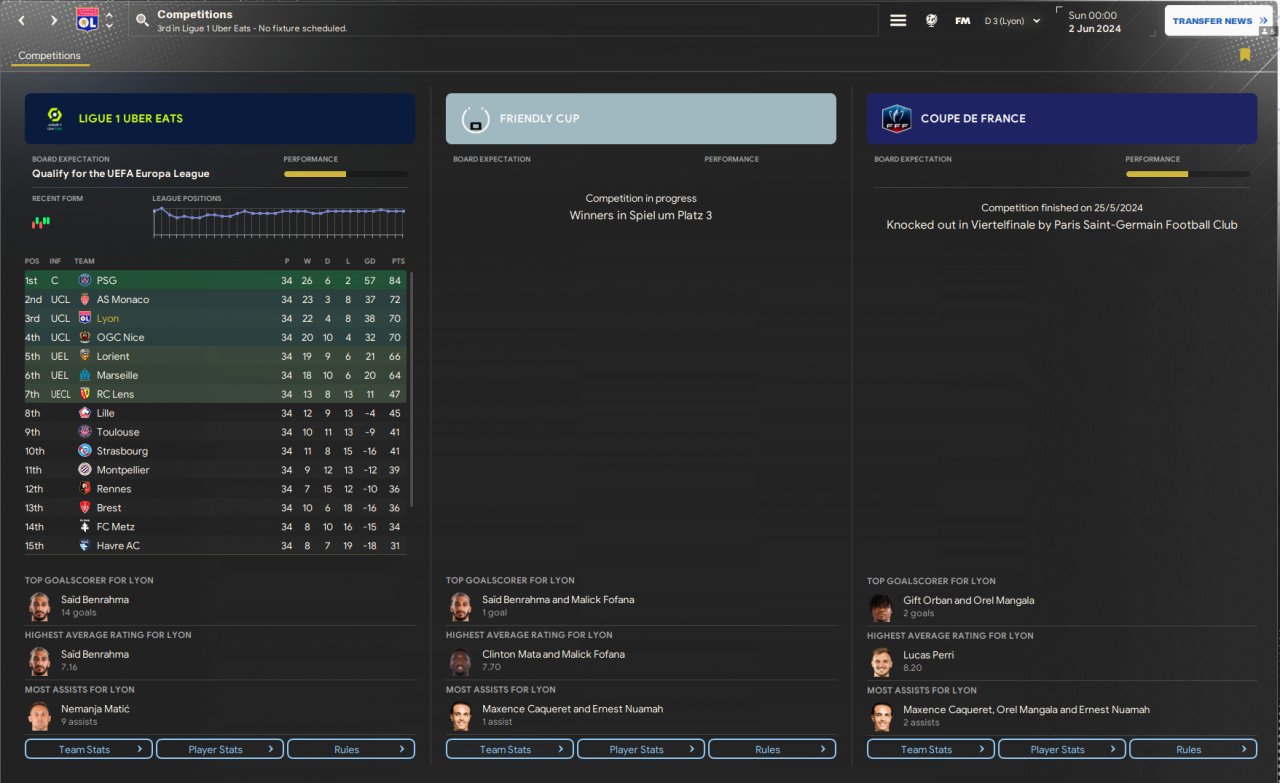The image size is (1280, 783).
Task: Click the Lyon badge in the league table
Action: pyautogui.click(x=85, y=319)
